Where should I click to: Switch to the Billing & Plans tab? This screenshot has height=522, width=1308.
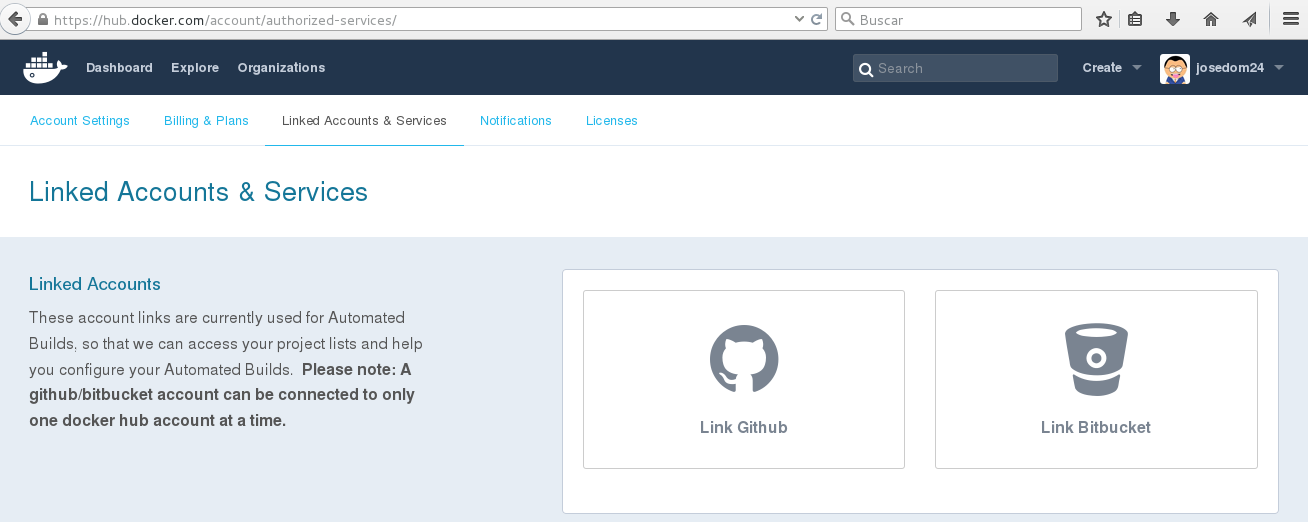(206, 121)
